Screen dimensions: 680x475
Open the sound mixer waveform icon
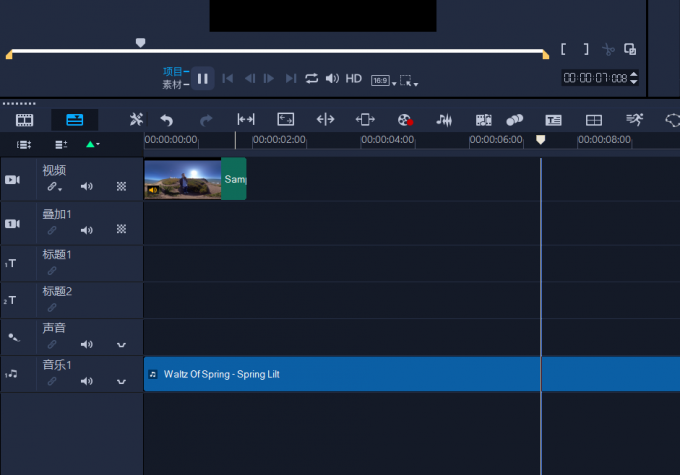pyautogui.click(x=444, y=120)
